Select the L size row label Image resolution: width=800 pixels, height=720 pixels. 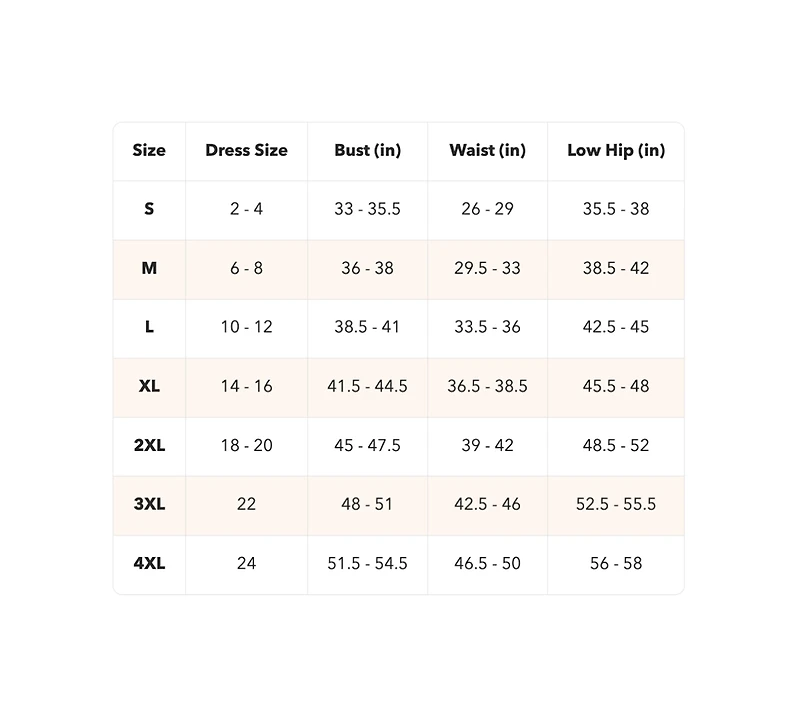(149, 327)
